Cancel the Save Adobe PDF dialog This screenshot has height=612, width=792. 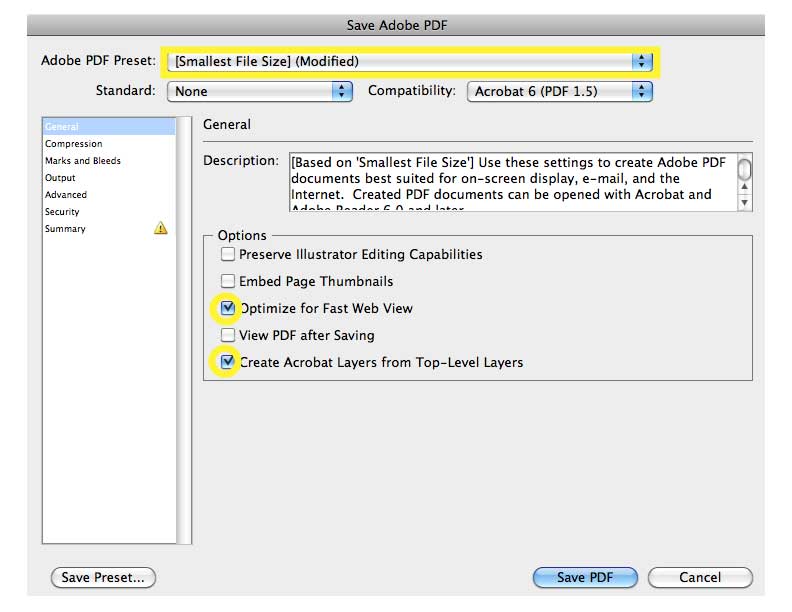coord(700,577)
